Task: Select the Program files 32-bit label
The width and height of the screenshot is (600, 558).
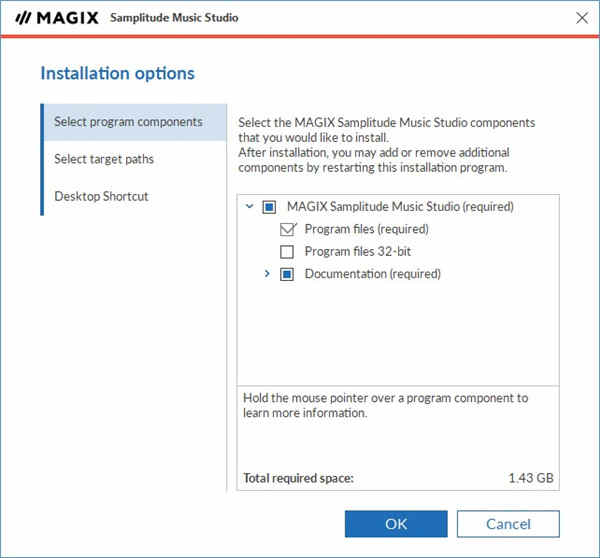Action: (357, 251)
